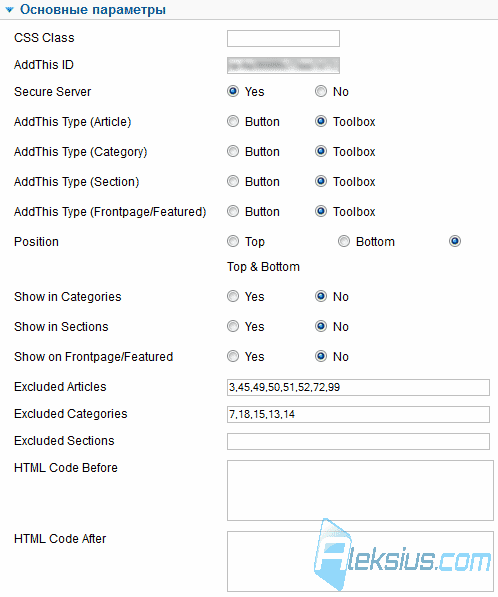
Task: Click the Excluded Categories label
Action: (71, 414)
